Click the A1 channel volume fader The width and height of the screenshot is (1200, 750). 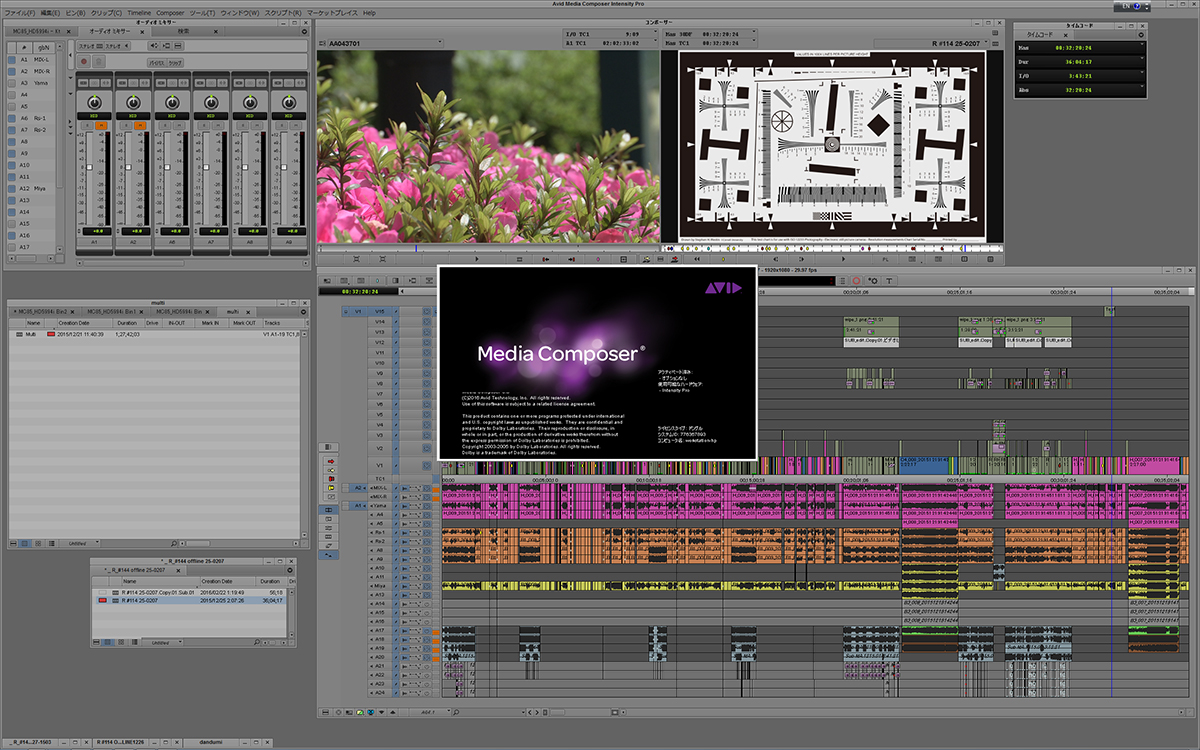point(89,165)
